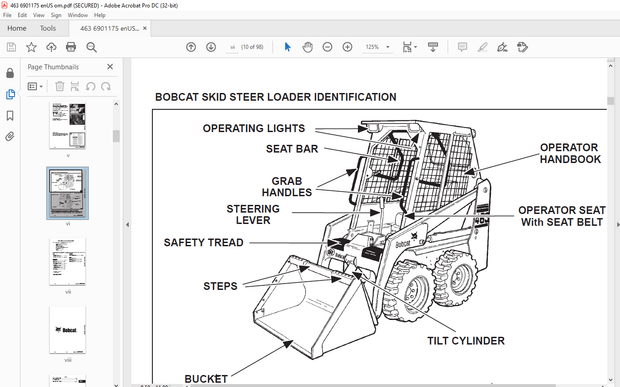620x387 pixels.
Task: Show security settings via the padlock icon
Action: tap(10, 73)
